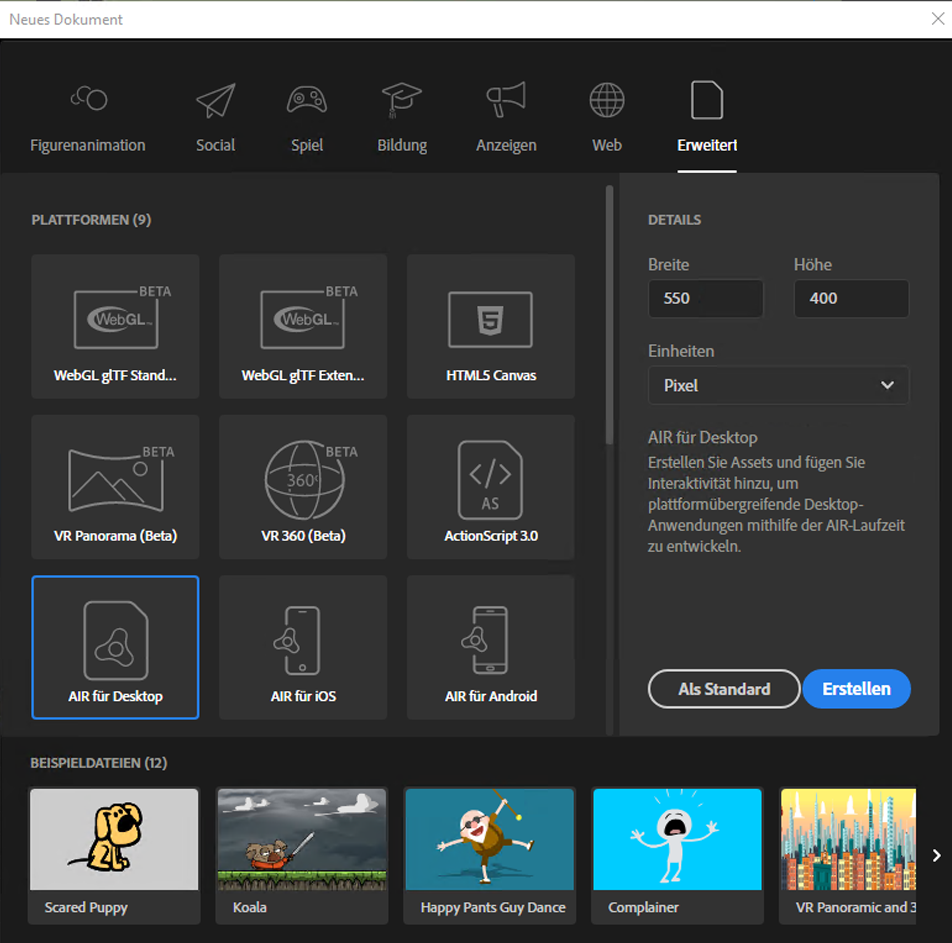Open the Einheiten Pixel dropdown
The height and width of the screenshot is (943, 952).
pyautogui.click(x=779, y=385)
